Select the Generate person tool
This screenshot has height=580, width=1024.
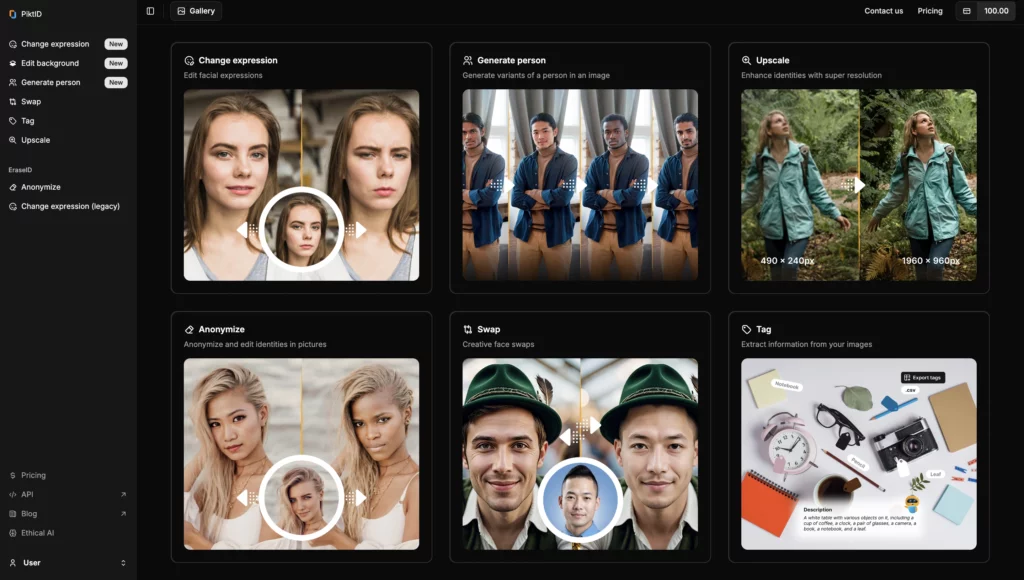tap(53, 82)
